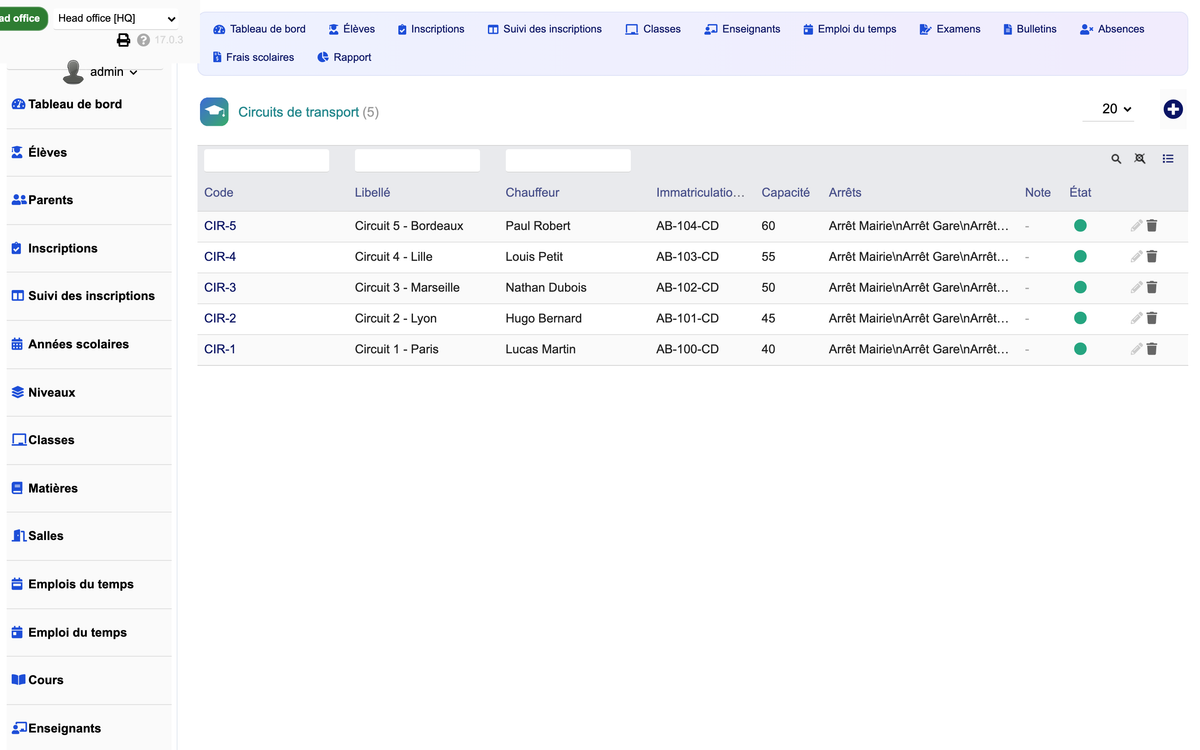Delete circuit CIR-5 with the trash icon
Screen dimensions: 1200x750
tap(1152, 226)
